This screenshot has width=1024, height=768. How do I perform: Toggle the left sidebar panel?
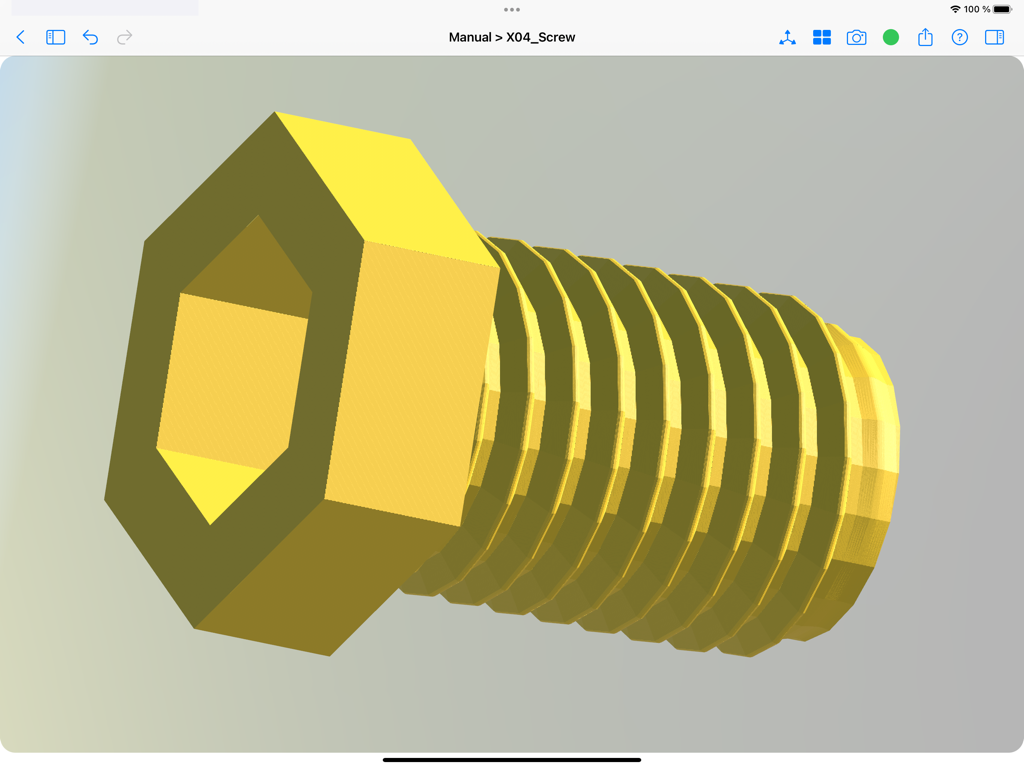(55, 37)
